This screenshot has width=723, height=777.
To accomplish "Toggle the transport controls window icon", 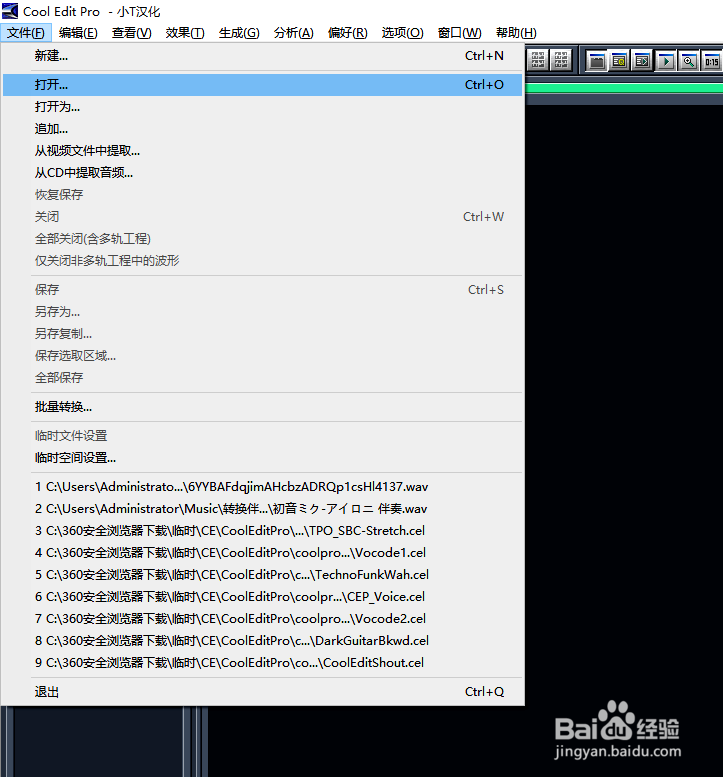I will click(666, 61).
